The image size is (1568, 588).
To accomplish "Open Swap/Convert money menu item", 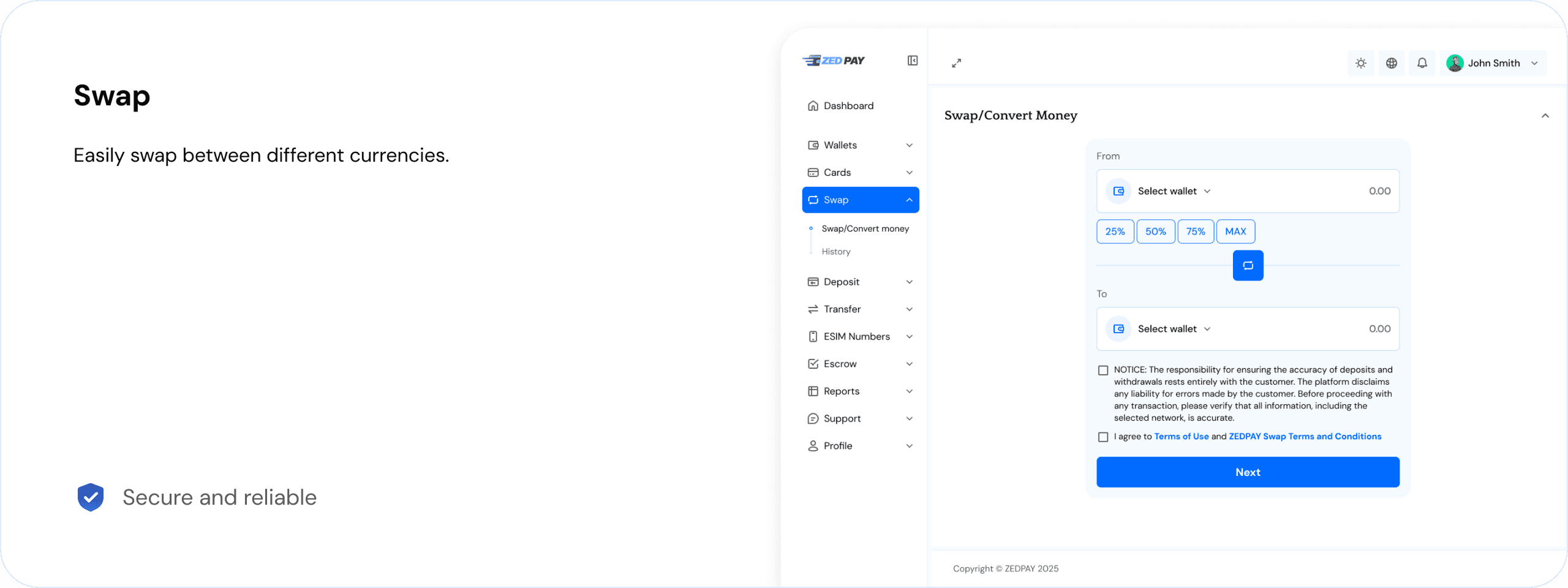I will coord(865,228).
